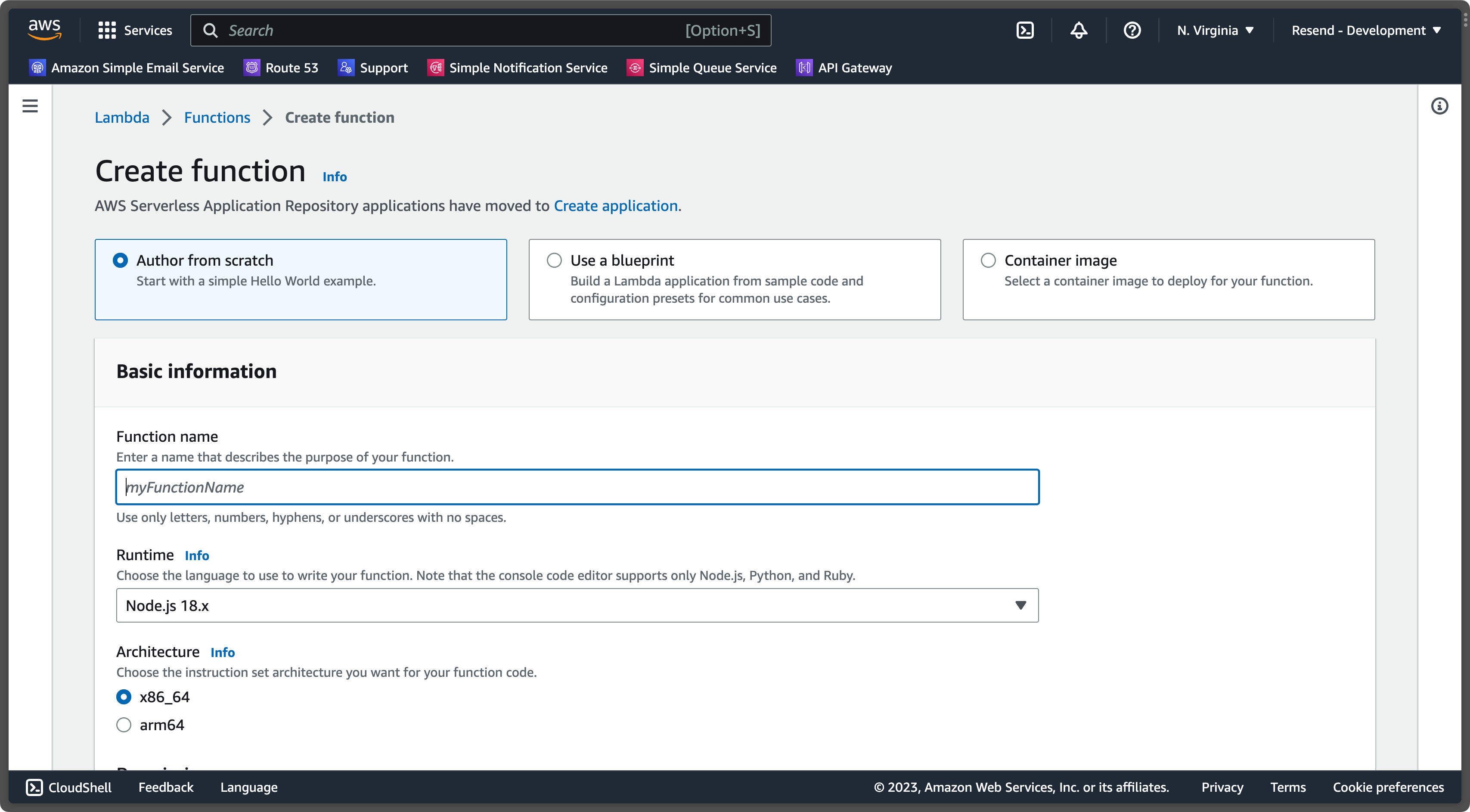
Task: Choose arm64 architecture
Action: (x=124, y=725)
